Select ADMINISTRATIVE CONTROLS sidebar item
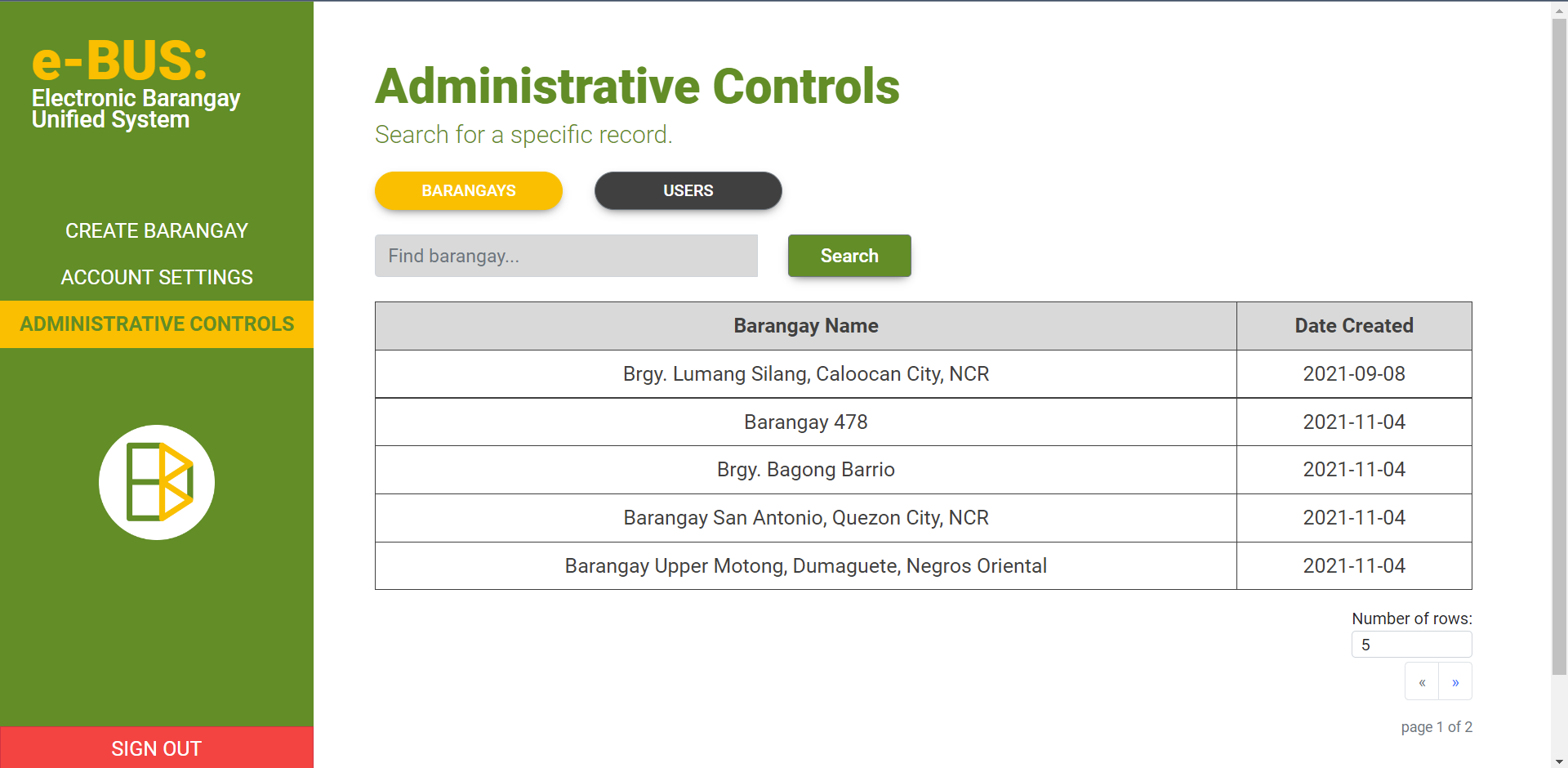The image size is (1568, 768). tap(157, 324)
